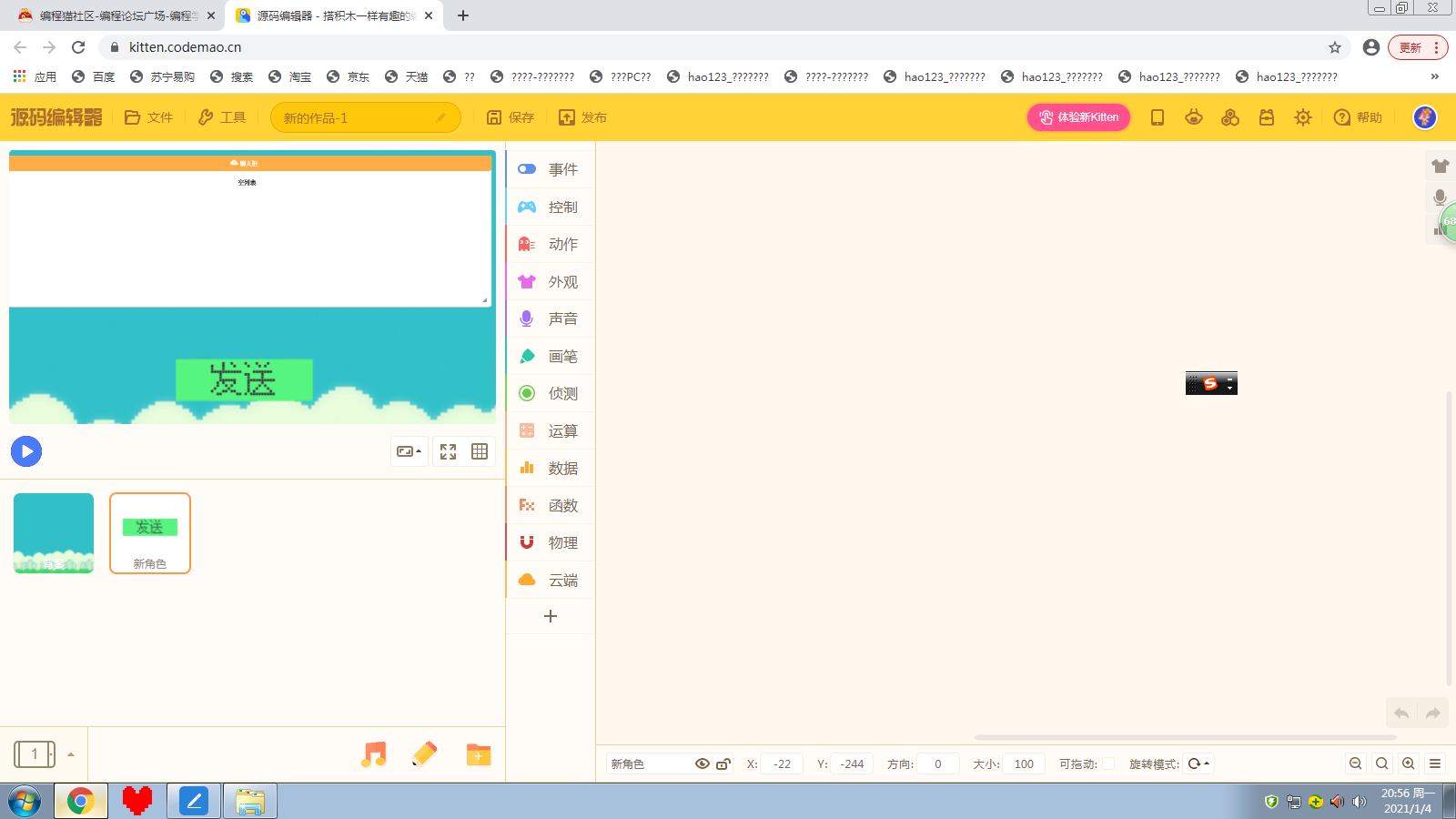Open the 旋转模式 rotation mode dropdown

[1199, 763]
